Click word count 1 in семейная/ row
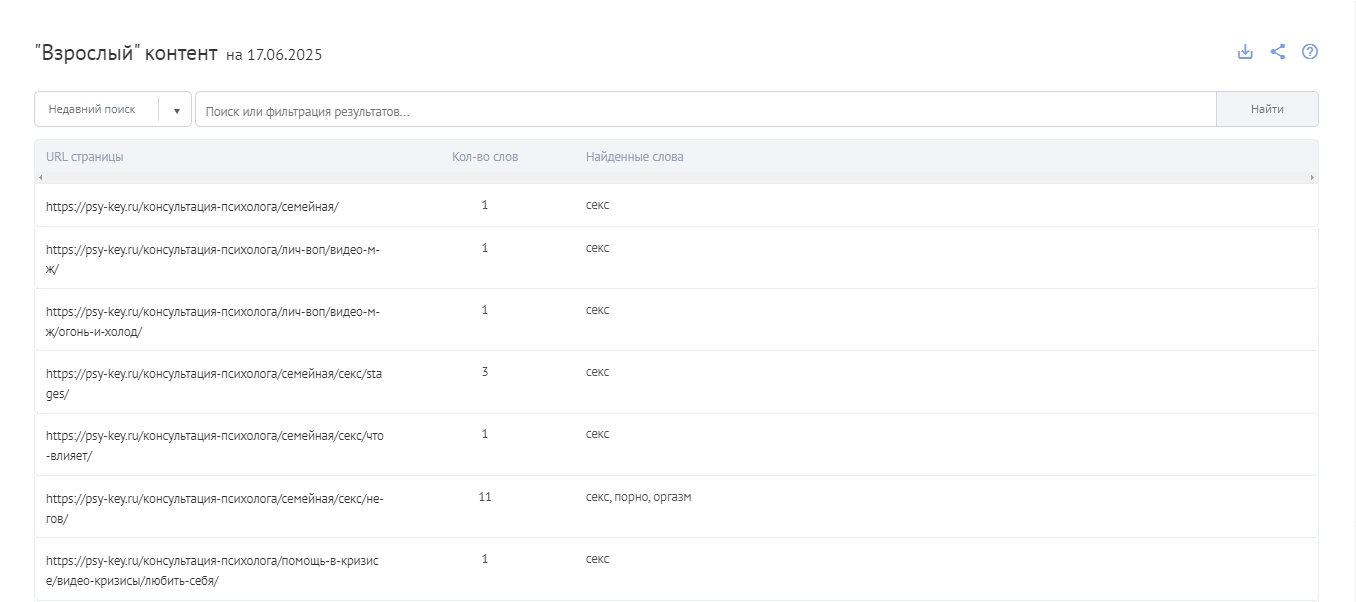Viewport: 1356px width, 602px height. (x=485, y=205)
